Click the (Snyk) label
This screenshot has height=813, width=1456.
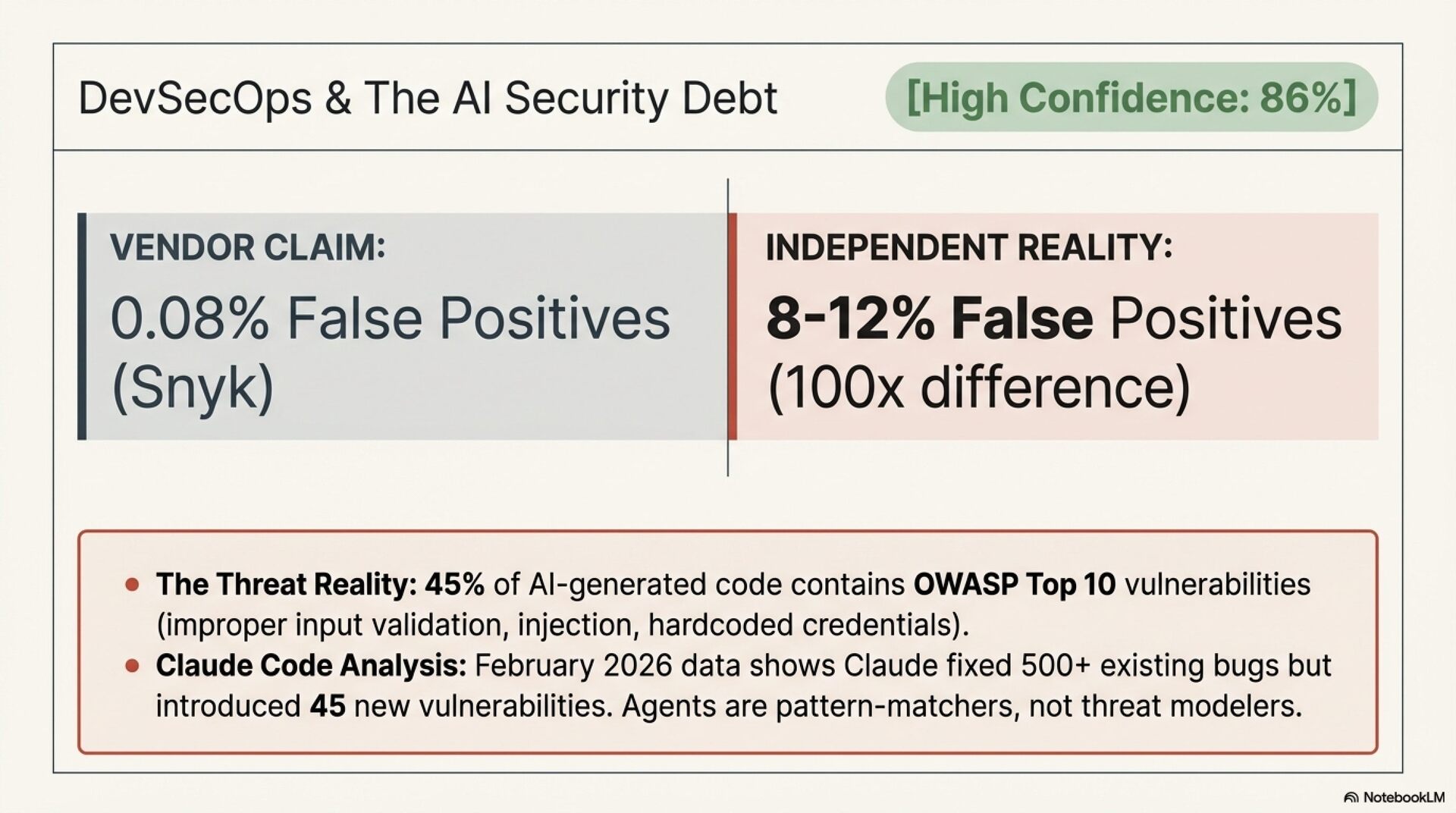(193, 388)
